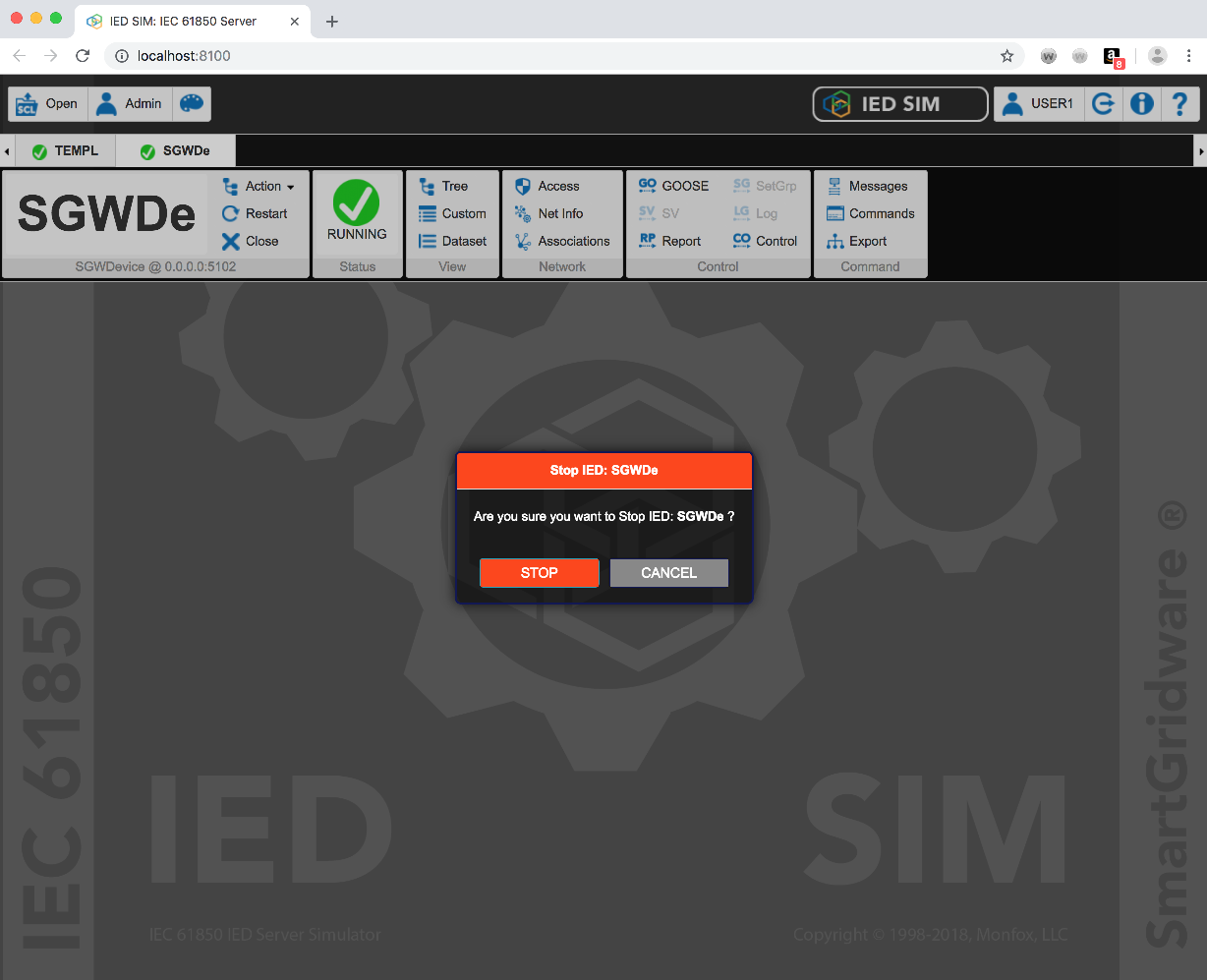
Task: Click the SGWDevice @ 0.0.0.0:5102 label
Action: (155, 266)
